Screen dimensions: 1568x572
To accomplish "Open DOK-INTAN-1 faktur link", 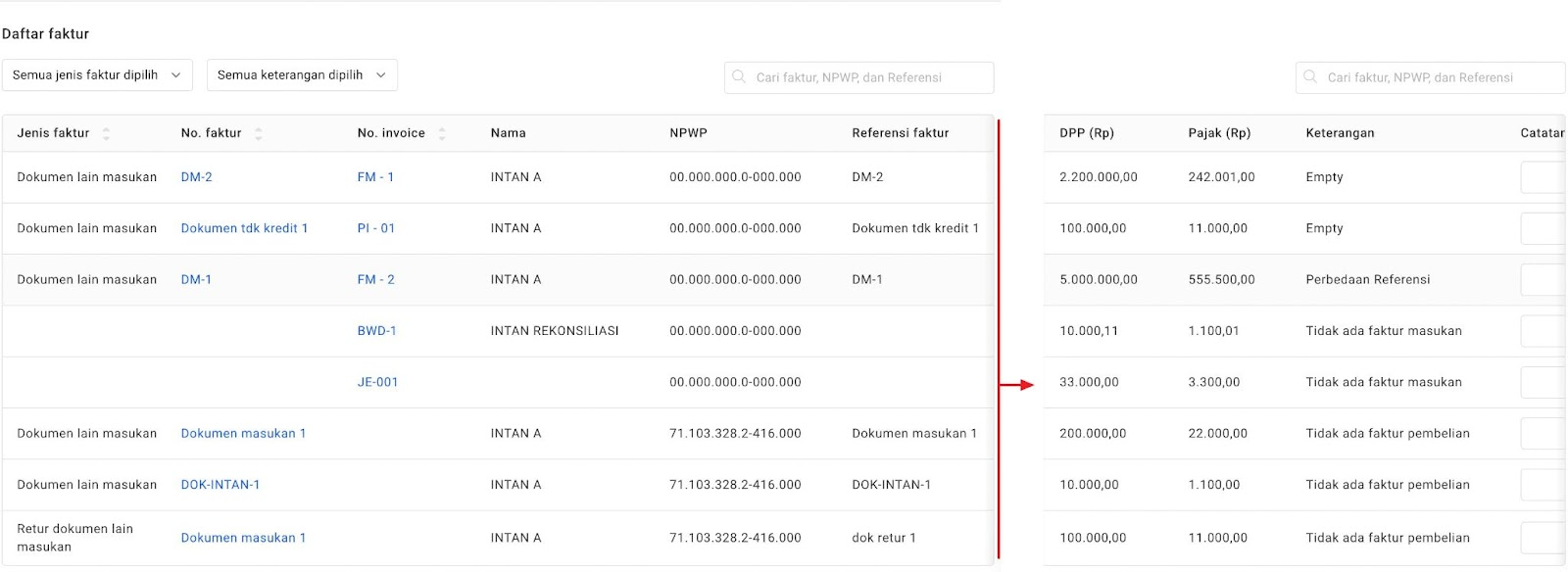I will coord(220,485).
